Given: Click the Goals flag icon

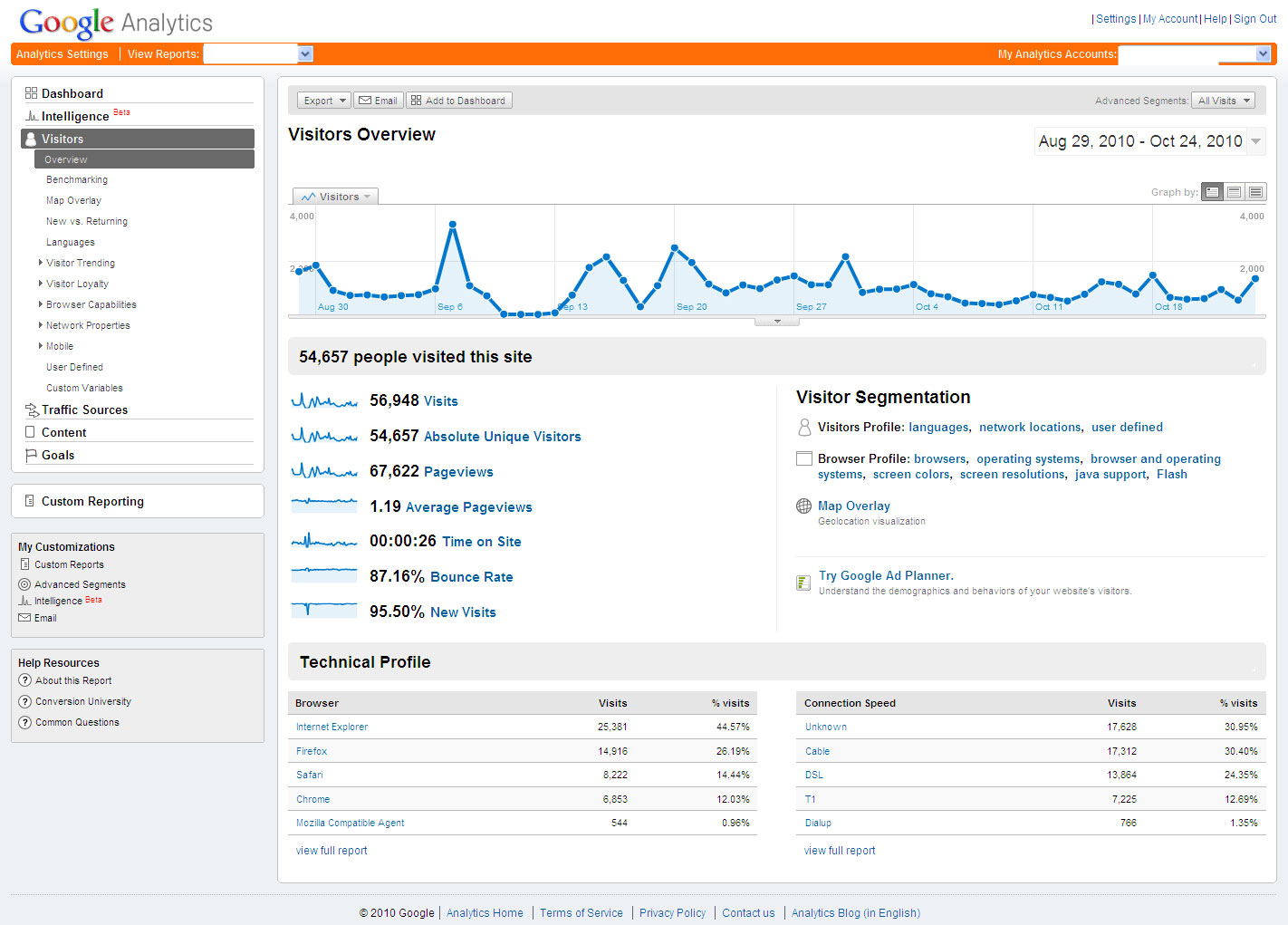Looking at the screenshot, I should click(31, 455).
